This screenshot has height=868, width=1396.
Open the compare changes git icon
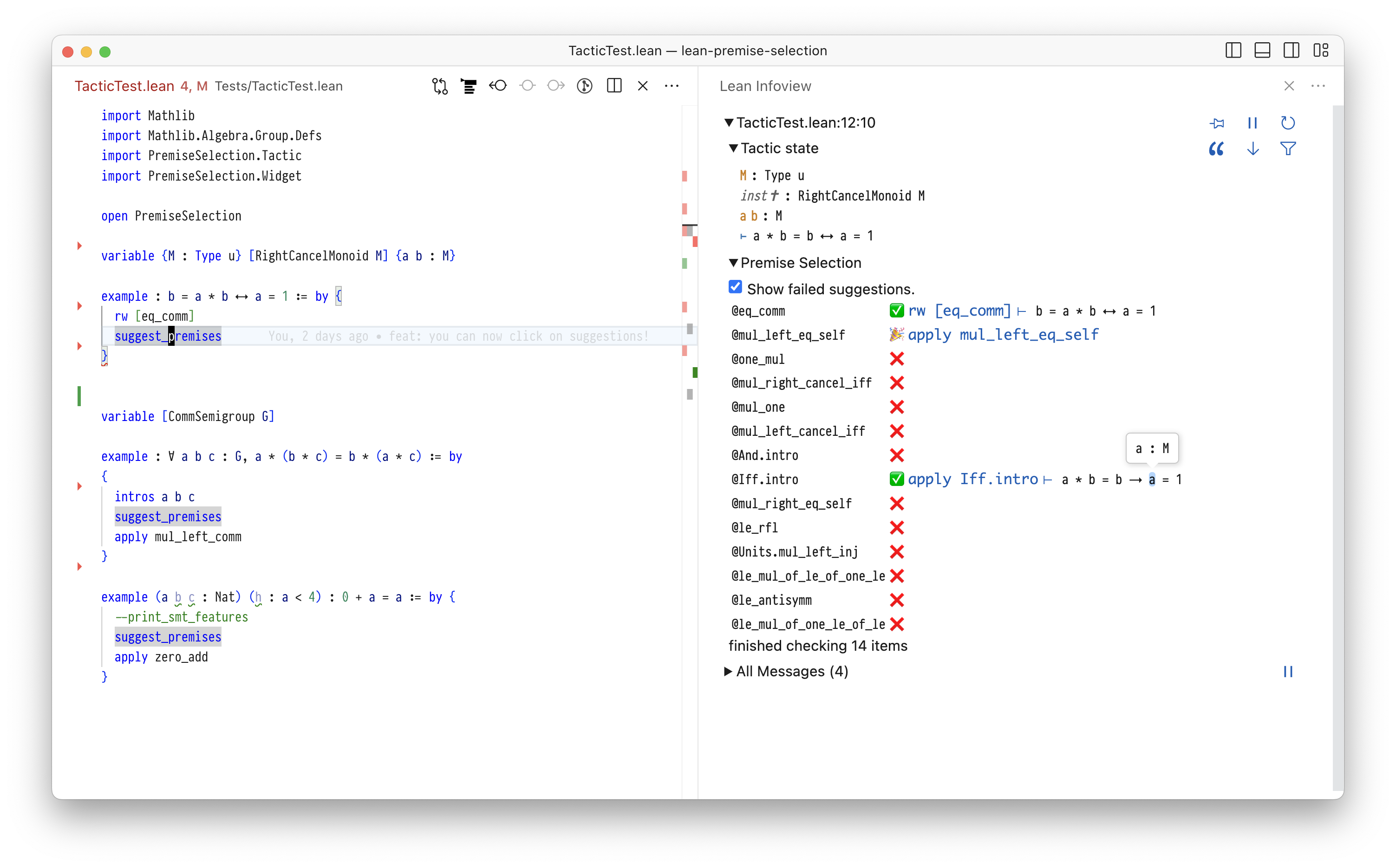pyautogui.click(x=440, y=86)
